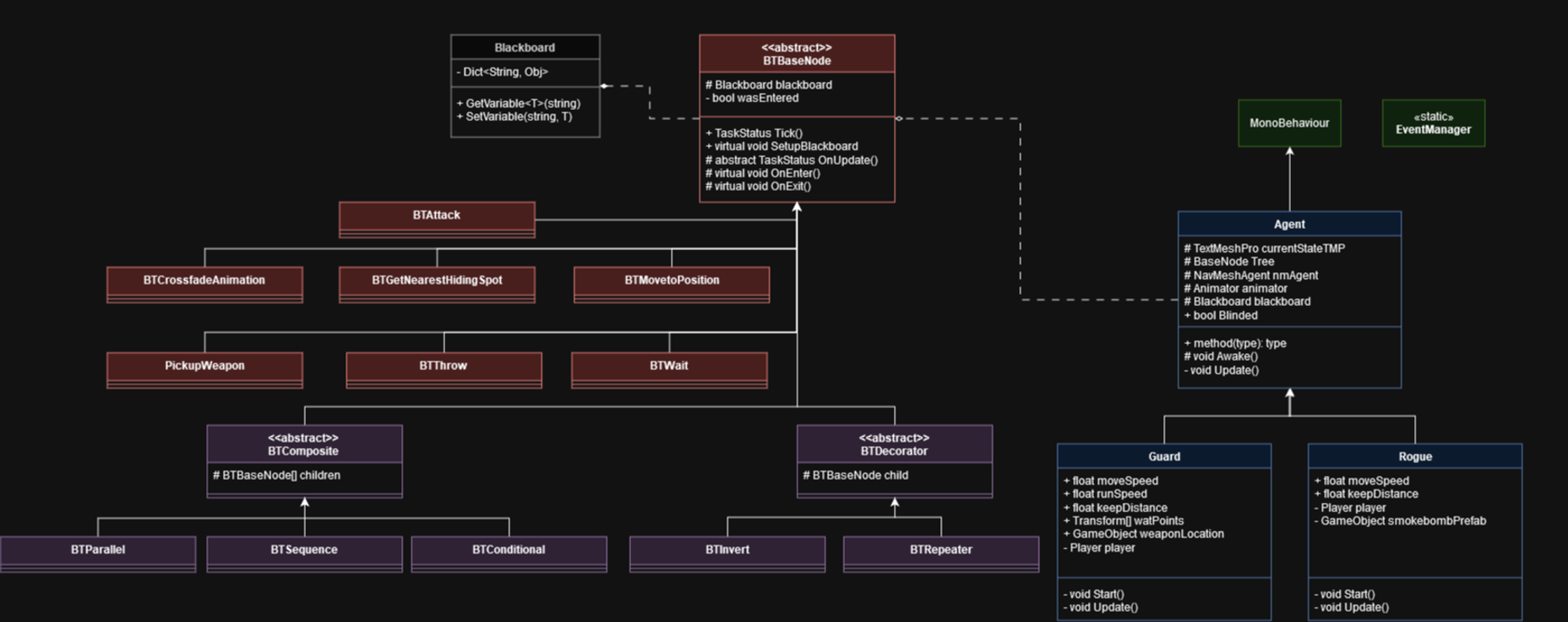Select the BTInvert node
The height and width of the screenshot is (622, 1568).
point(727,551)
